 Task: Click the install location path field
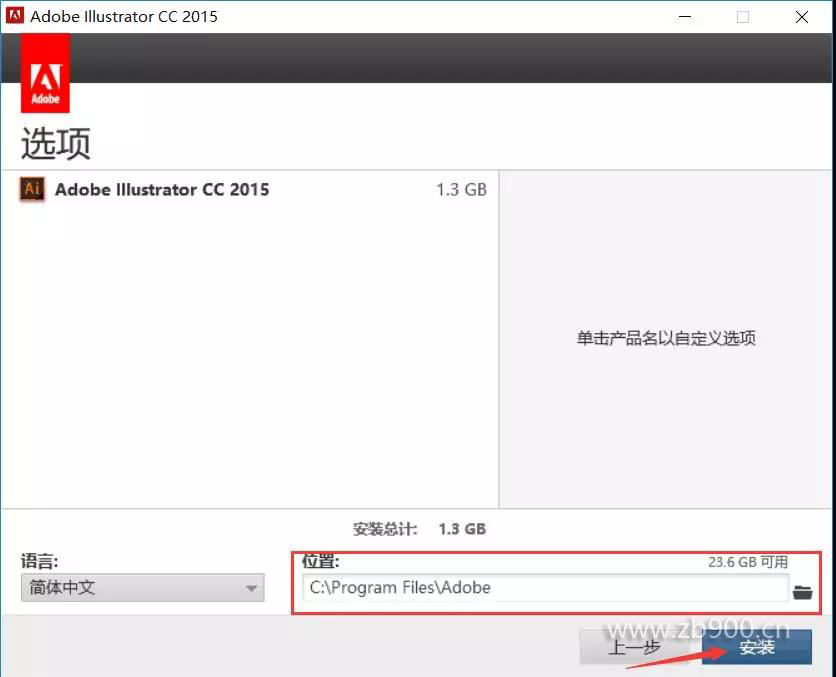point(545,587)
